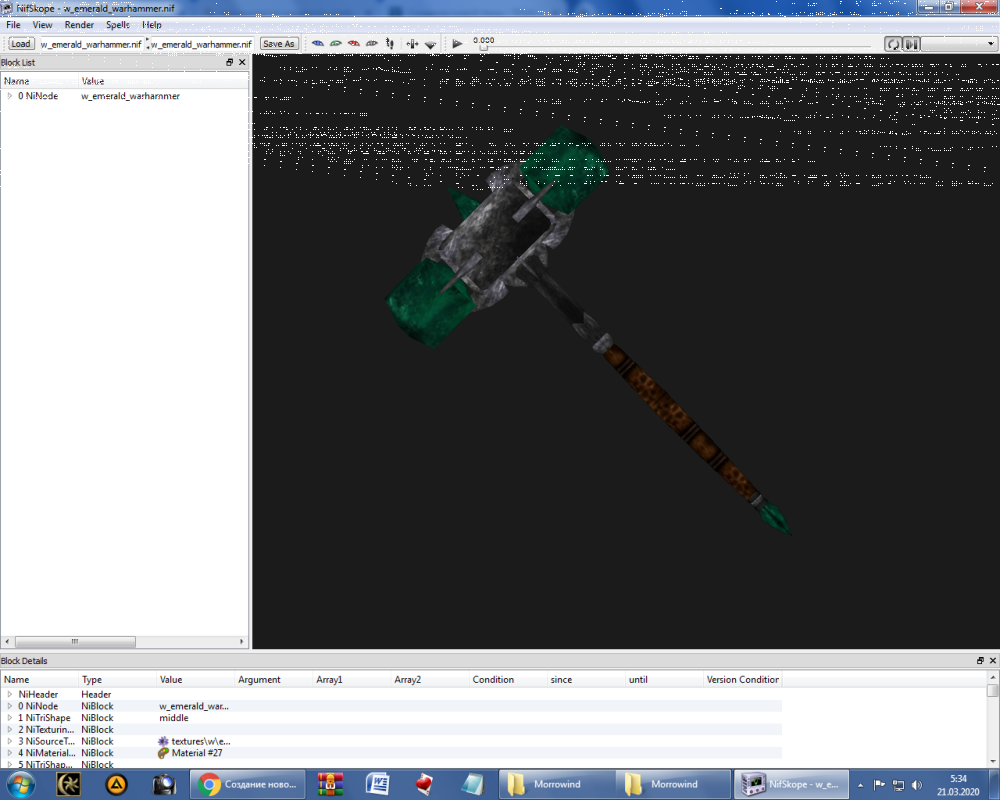
Task: Open the File menu
Action: point(13,25)
